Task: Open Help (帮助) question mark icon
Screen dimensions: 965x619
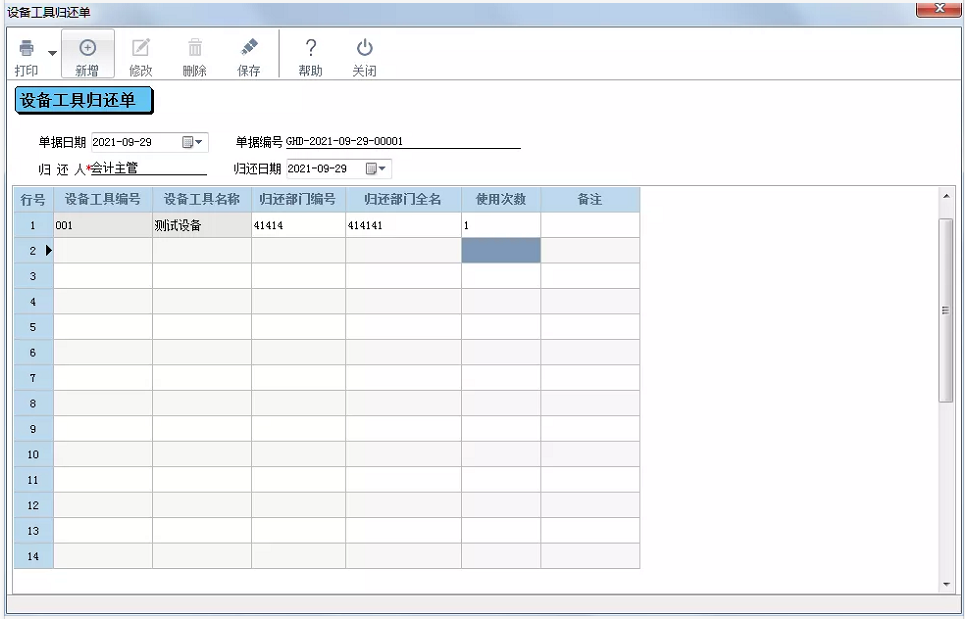Action: point(311,47)
